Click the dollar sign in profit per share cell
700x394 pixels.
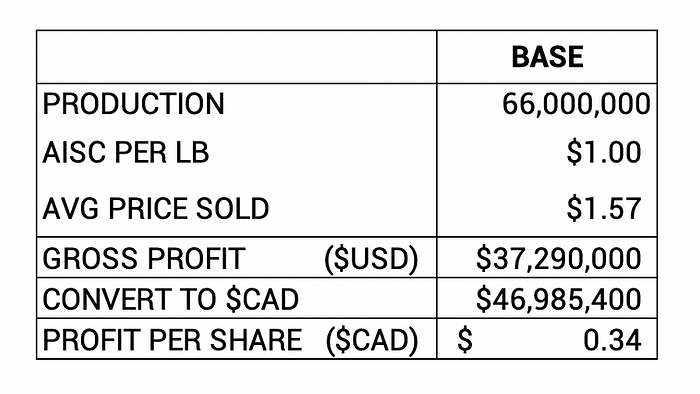pyautogui.click(x=465, y=340)
